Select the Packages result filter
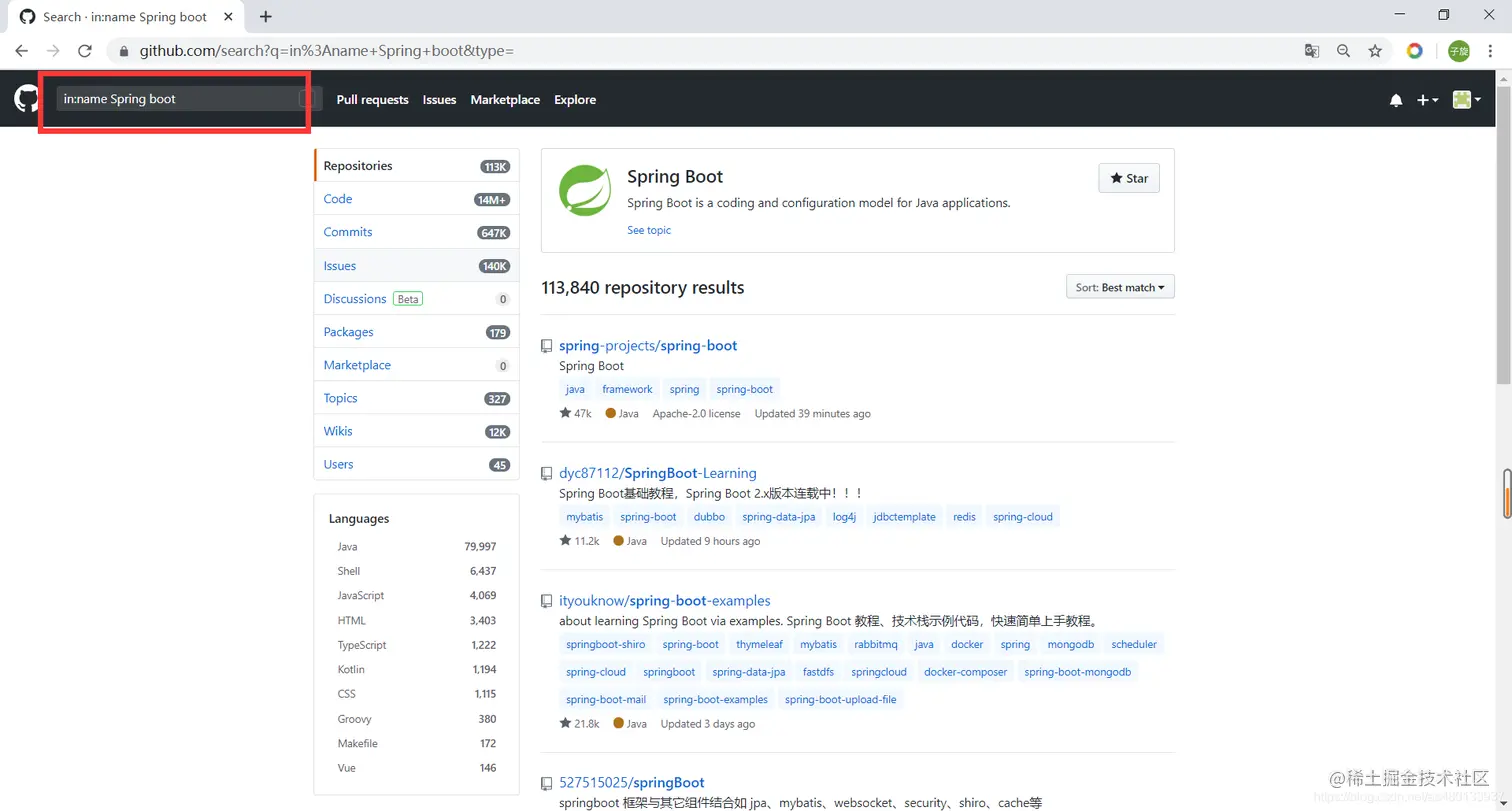The width and height of the screenshot is (1512, 811). 417,332
